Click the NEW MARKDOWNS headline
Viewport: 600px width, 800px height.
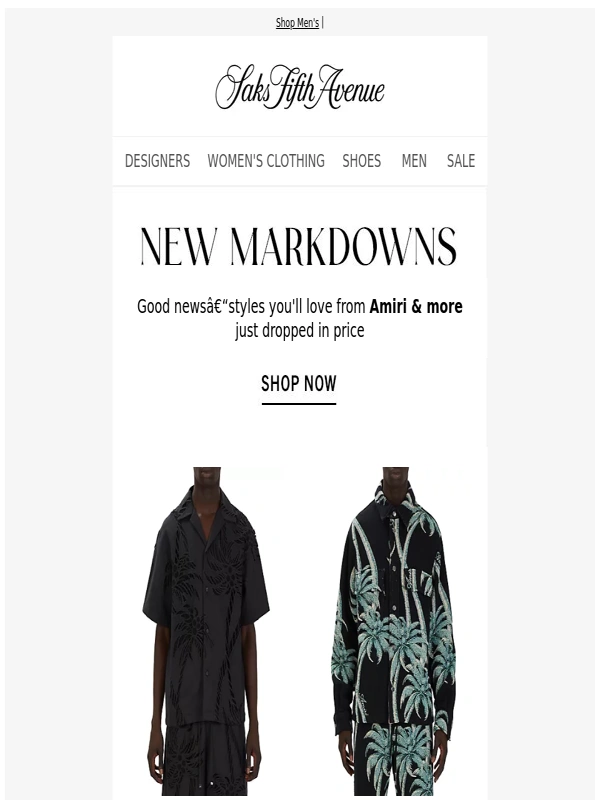[299, 247]
